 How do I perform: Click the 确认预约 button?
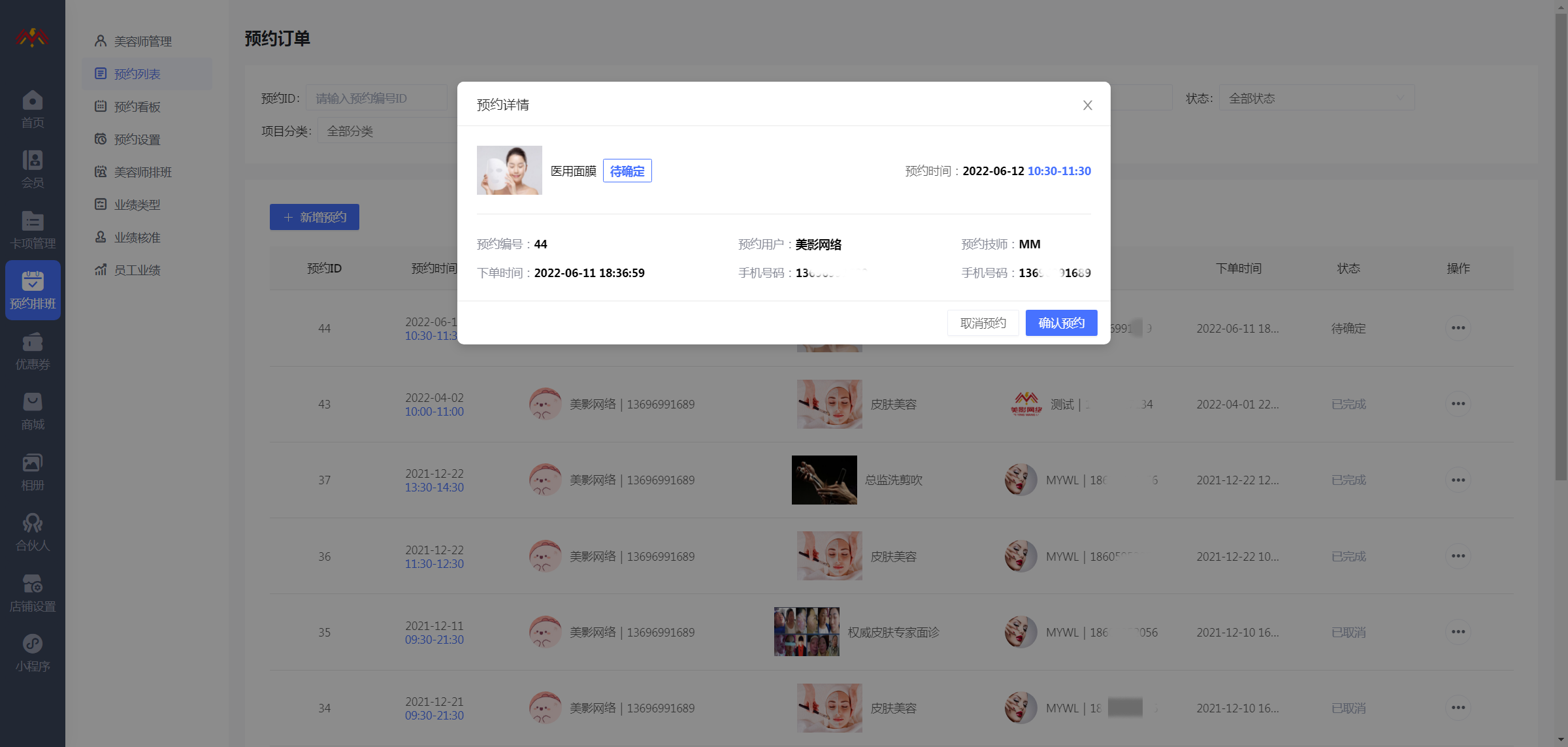pos(1061,323)
